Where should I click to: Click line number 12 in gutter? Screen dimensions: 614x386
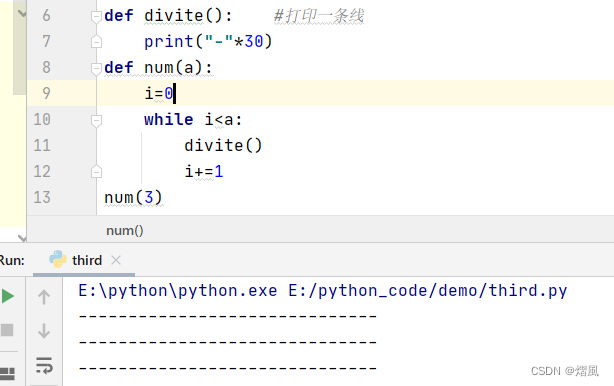click(42, 171)
